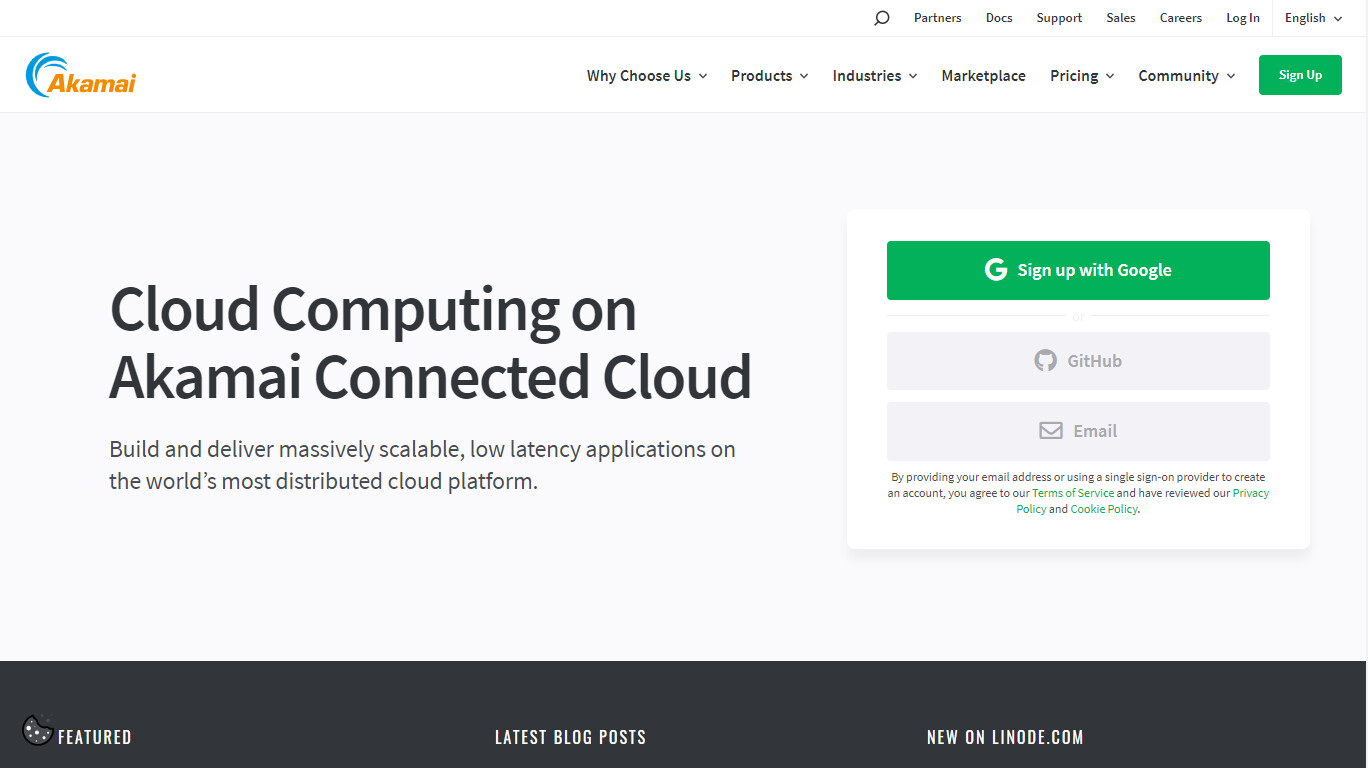This screenshot has height=768, width=1368.
Task: Click Log In
Action: tap(1243, 18)
